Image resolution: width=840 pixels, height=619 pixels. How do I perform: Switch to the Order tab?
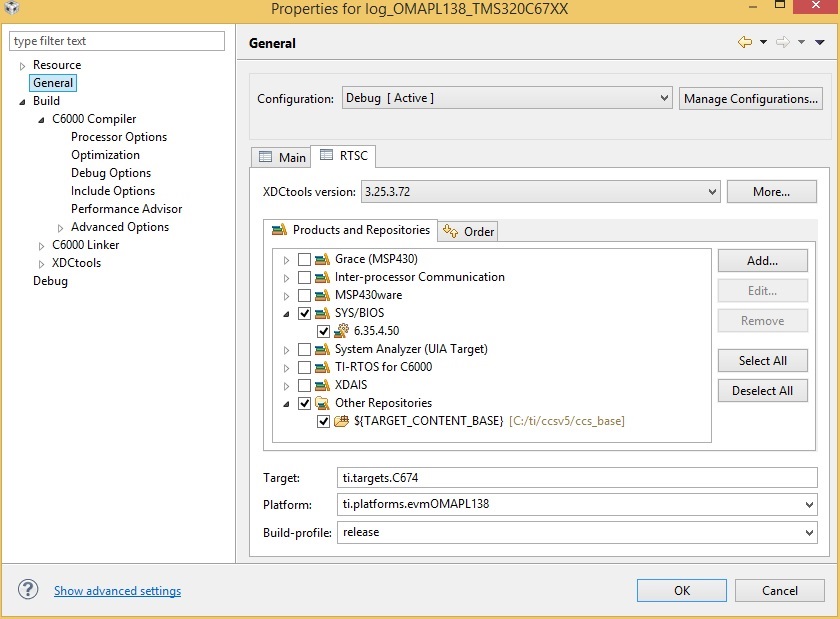pos(468,232)
